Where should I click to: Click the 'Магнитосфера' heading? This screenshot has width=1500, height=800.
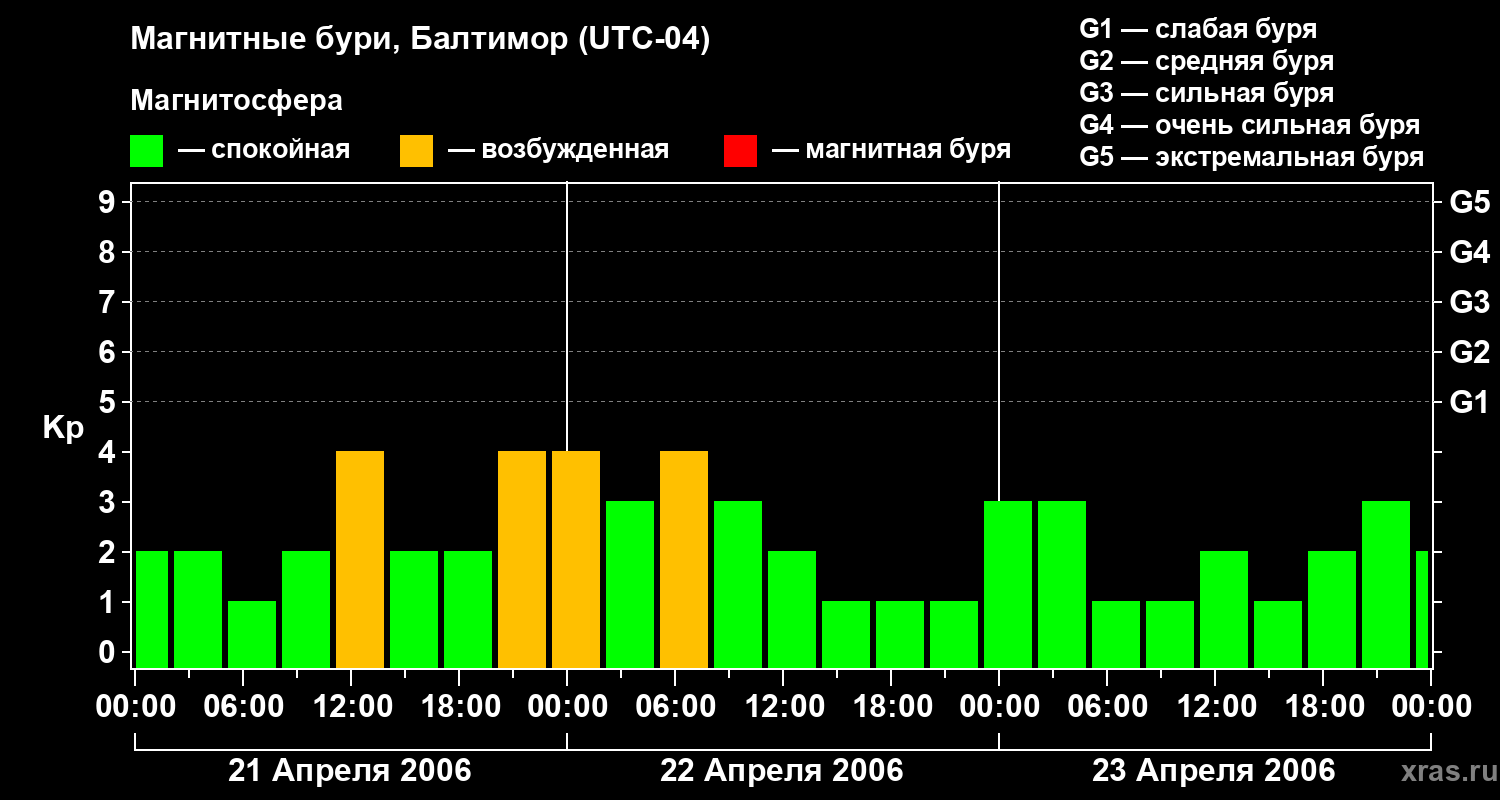click(237, 101)
